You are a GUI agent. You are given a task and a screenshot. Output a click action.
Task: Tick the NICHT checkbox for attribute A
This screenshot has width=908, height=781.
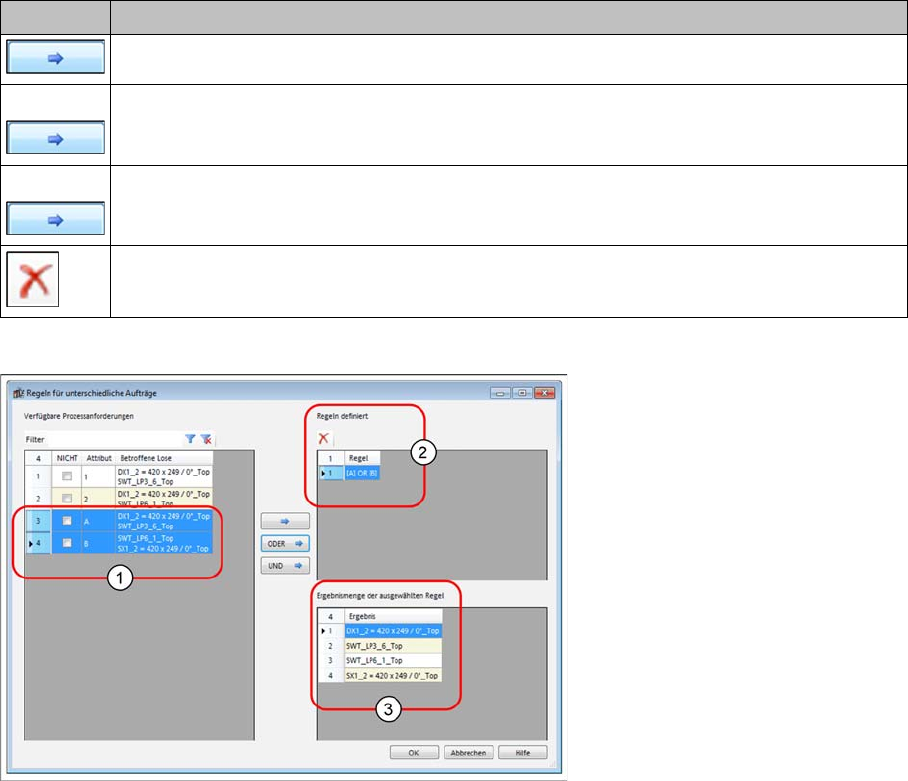point(67,520)
